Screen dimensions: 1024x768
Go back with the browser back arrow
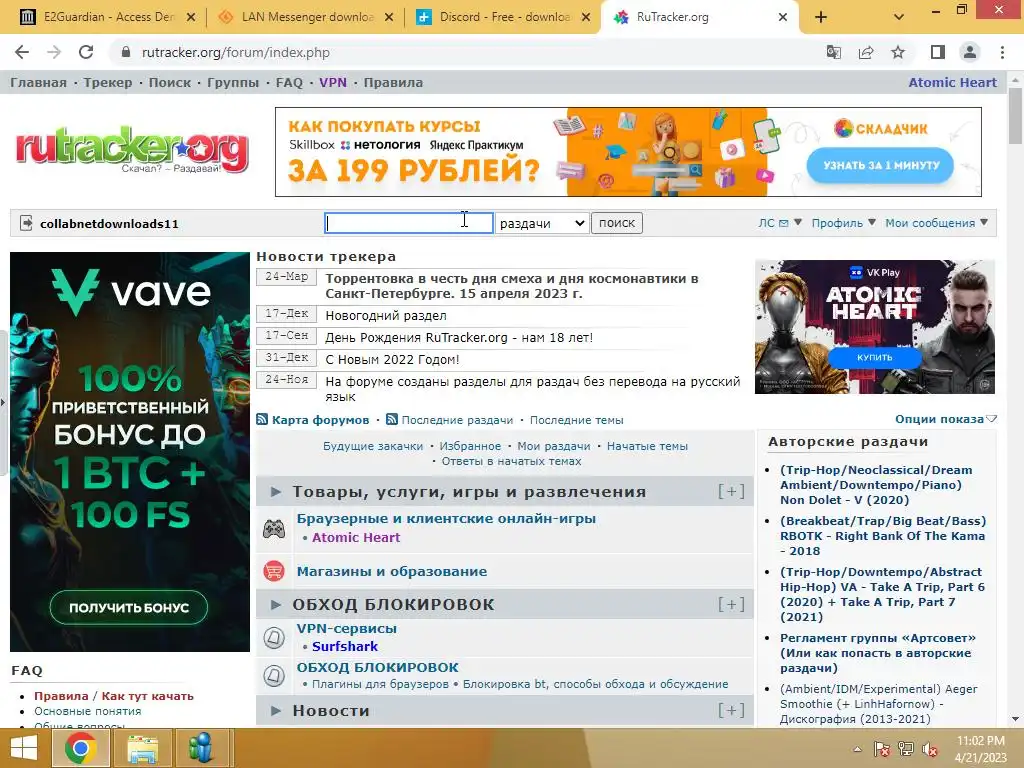[22, 52]
